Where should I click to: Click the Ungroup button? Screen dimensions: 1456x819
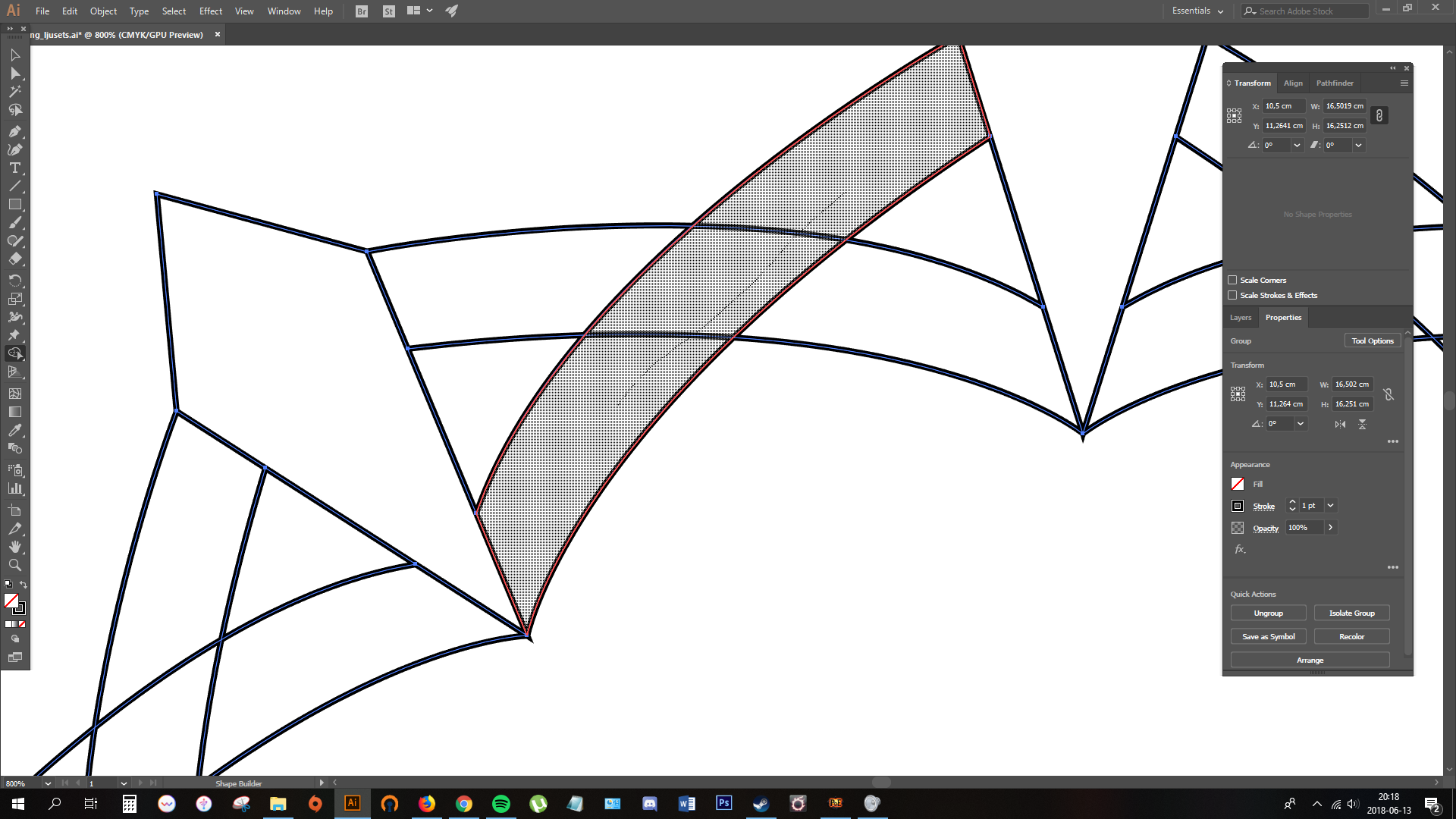pos(1268,613)
